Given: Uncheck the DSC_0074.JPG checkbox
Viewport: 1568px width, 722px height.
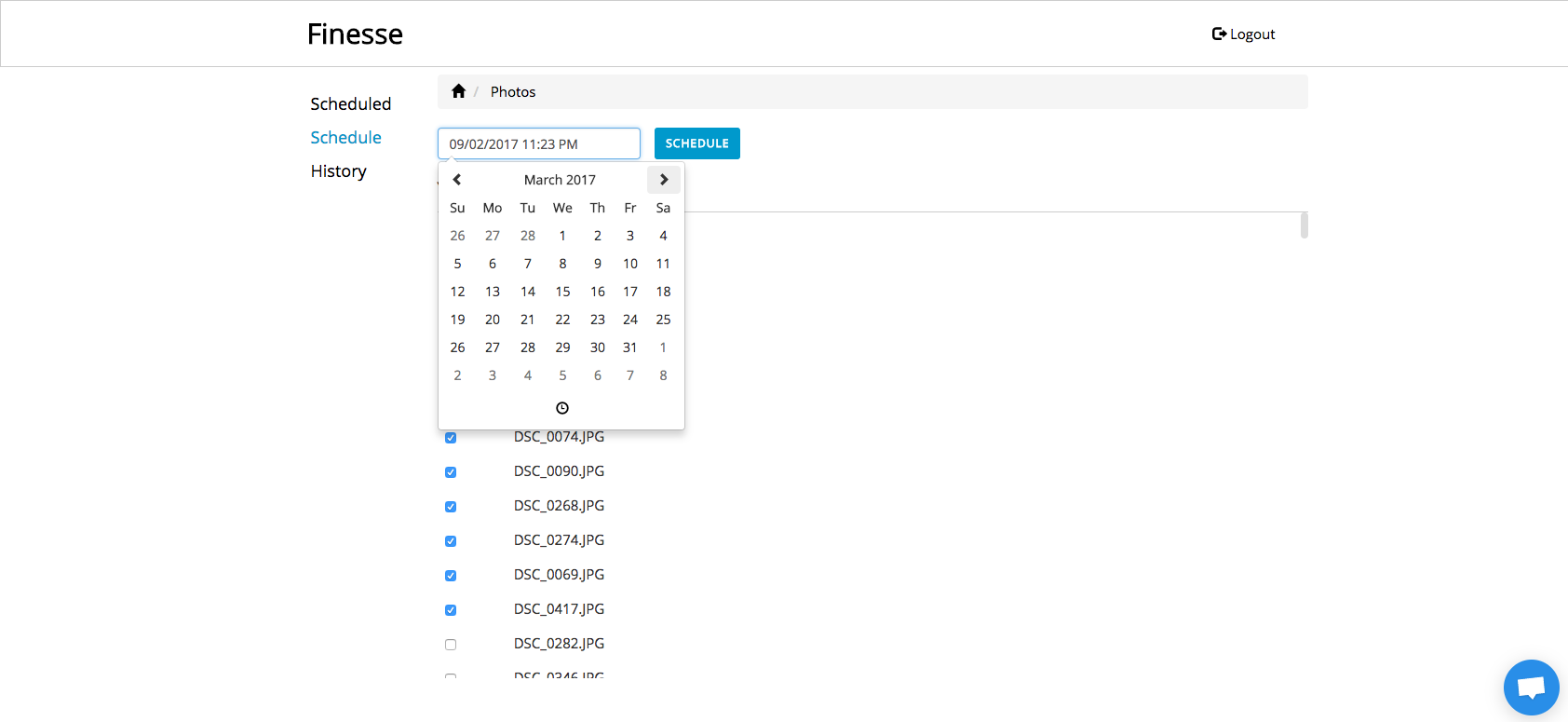Looking at the screenshot, I should (451, 438).
